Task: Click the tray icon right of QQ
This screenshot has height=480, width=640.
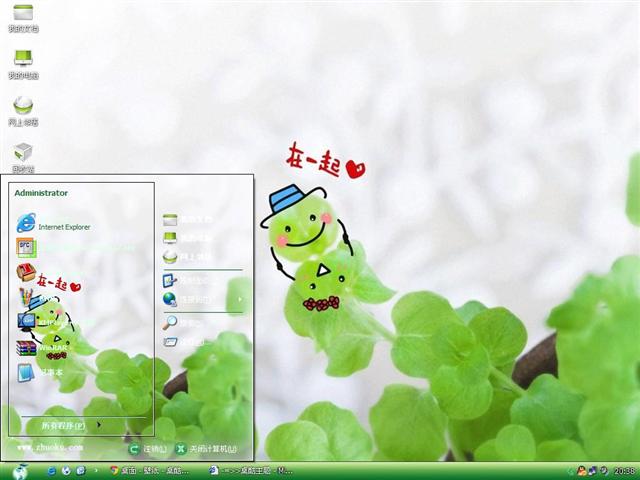Action: click(x=591, y=471)
